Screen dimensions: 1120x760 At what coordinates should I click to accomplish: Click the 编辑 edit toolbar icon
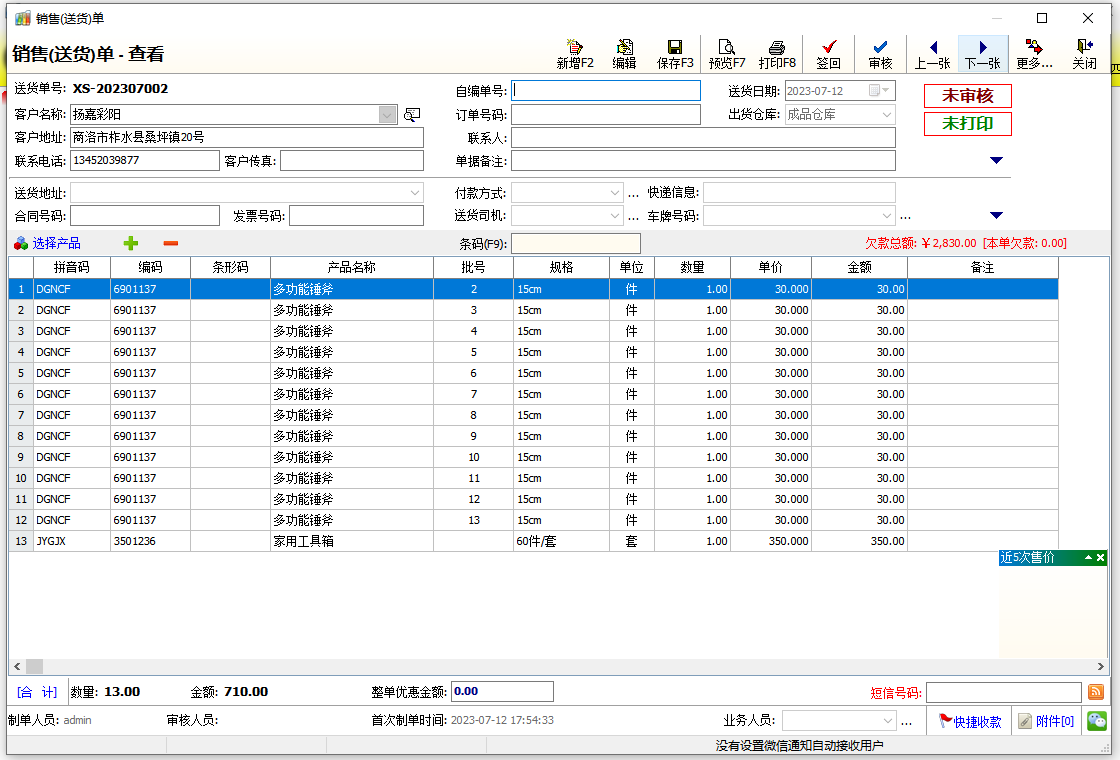tap(624, 54)
